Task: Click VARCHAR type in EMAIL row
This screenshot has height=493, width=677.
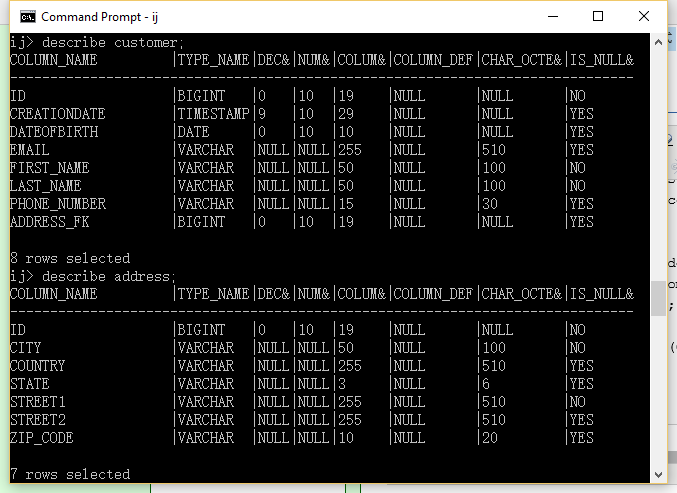Action: 206,150
